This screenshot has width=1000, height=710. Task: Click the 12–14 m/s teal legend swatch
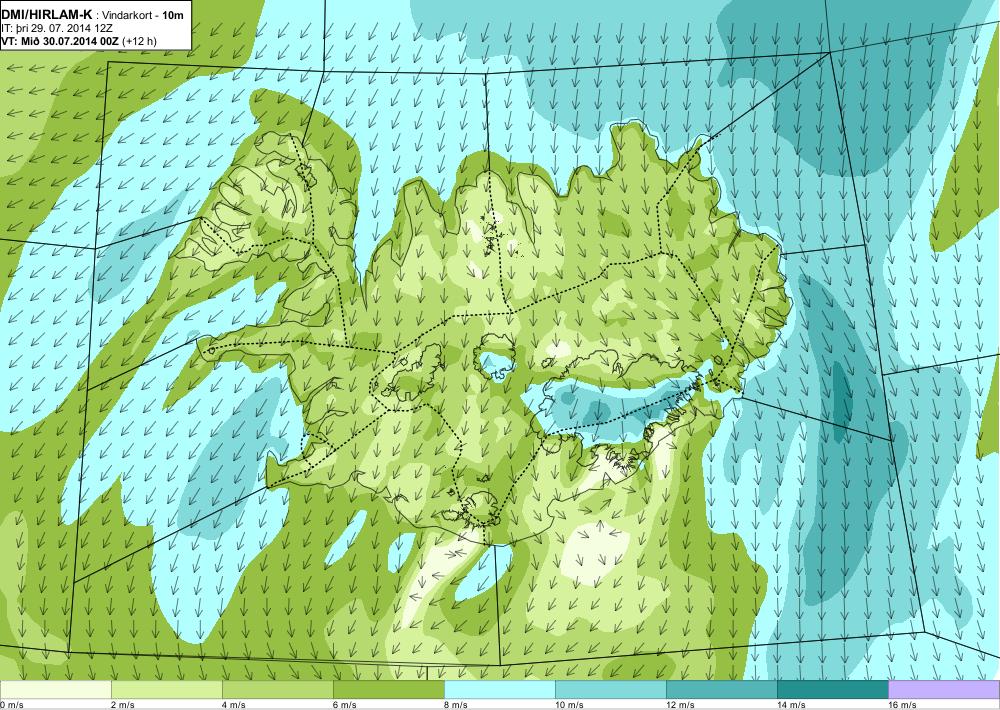tap(722, 690)
